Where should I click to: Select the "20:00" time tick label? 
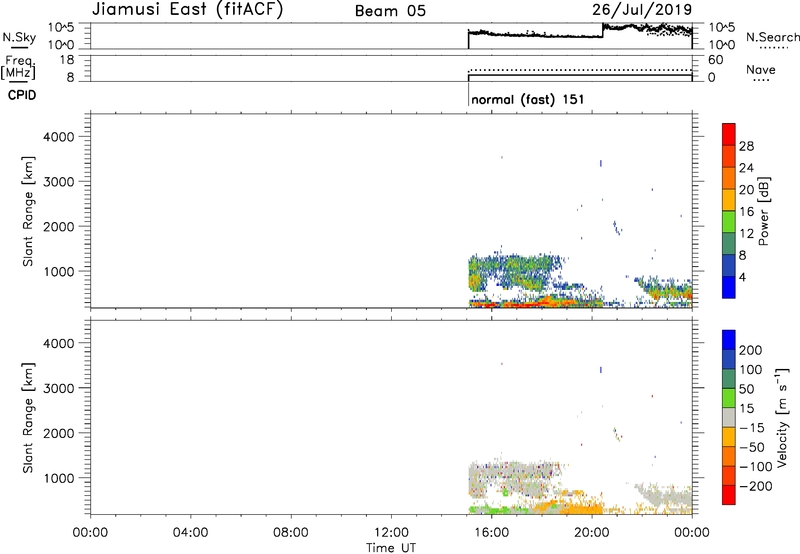click(591, 533)
